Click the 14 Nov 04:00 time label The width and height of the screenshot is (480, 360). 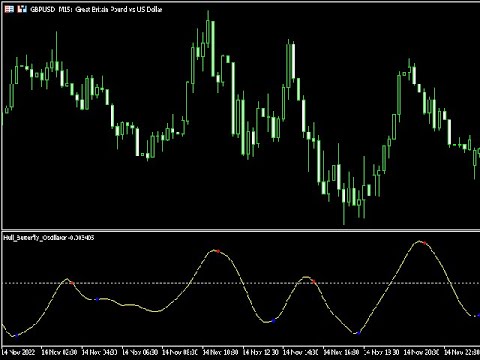[x=99, y=352]
